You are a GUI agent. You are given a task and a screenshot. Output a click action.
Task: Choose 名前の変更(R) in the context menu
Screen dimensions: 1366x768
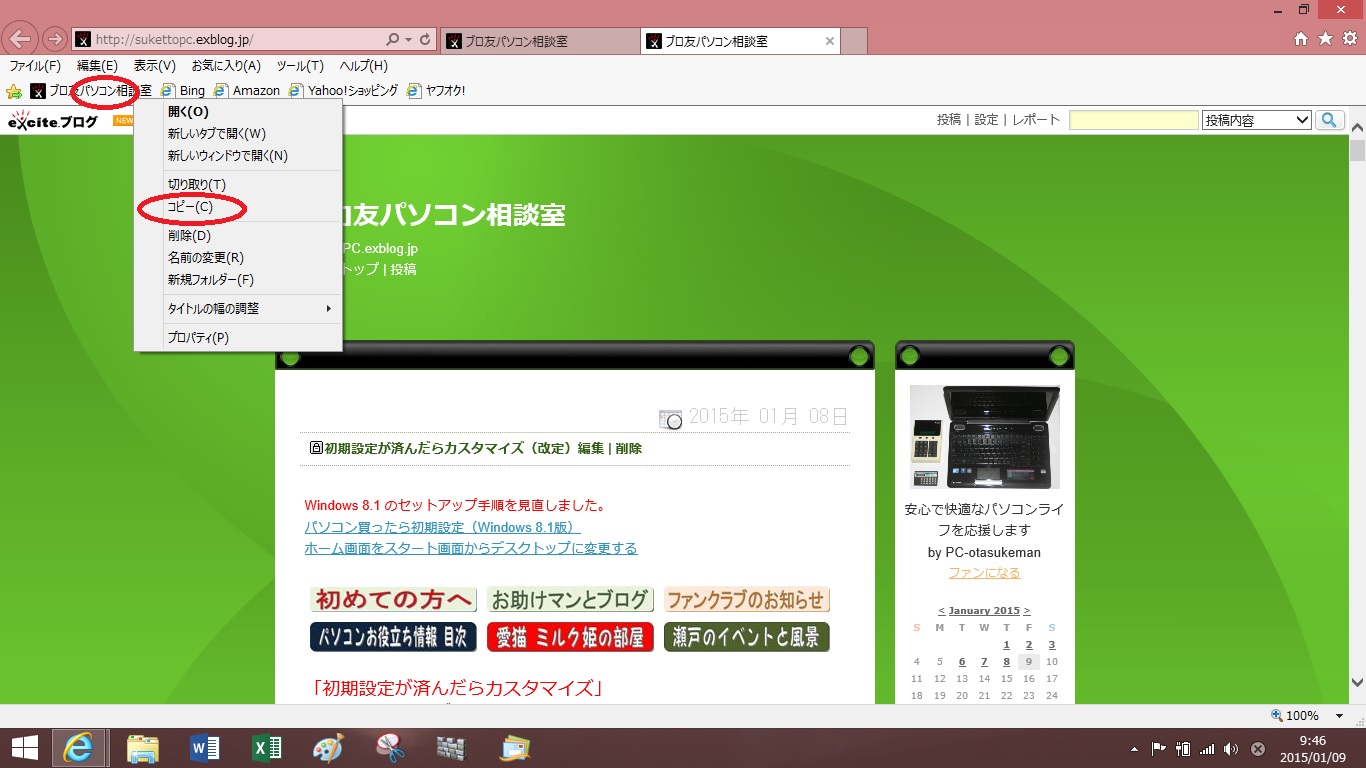[x=238, y=258]
